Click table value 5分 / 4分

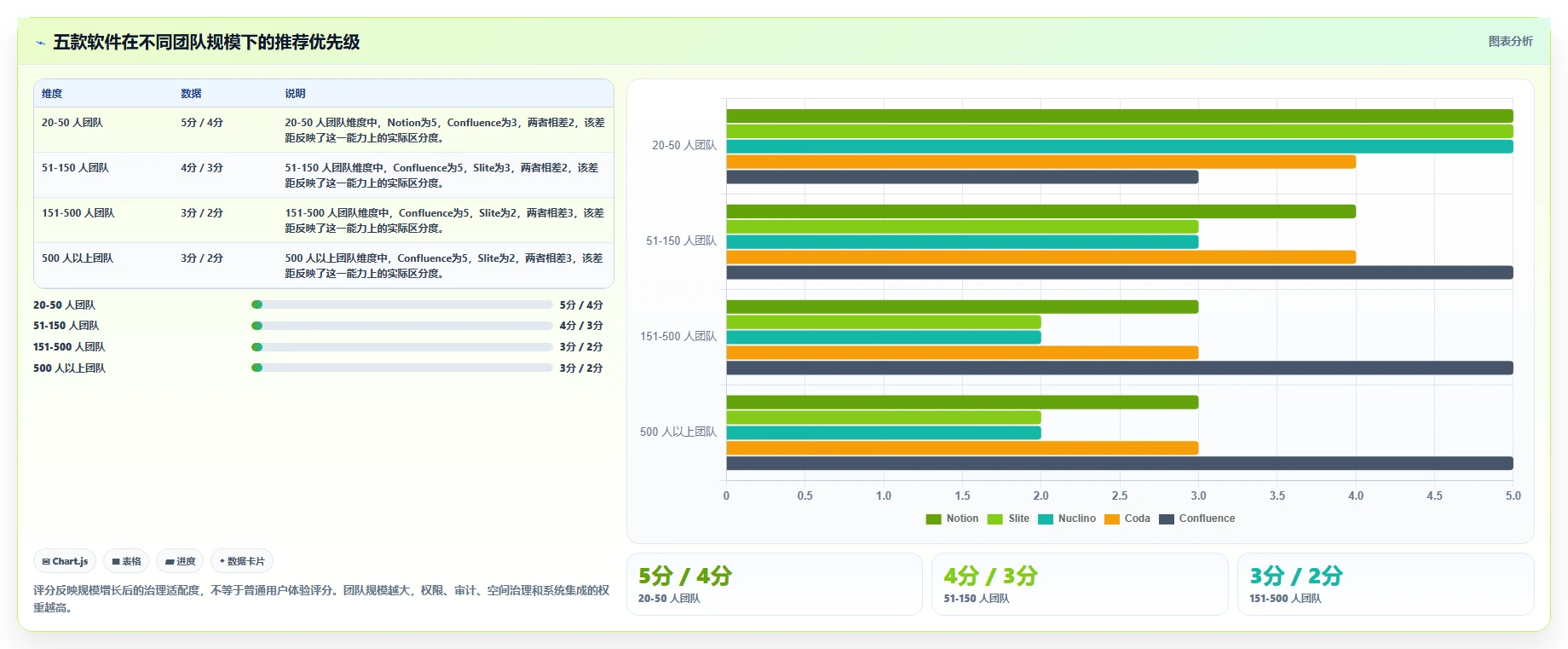pyautogui.click(x=202, y=123)
